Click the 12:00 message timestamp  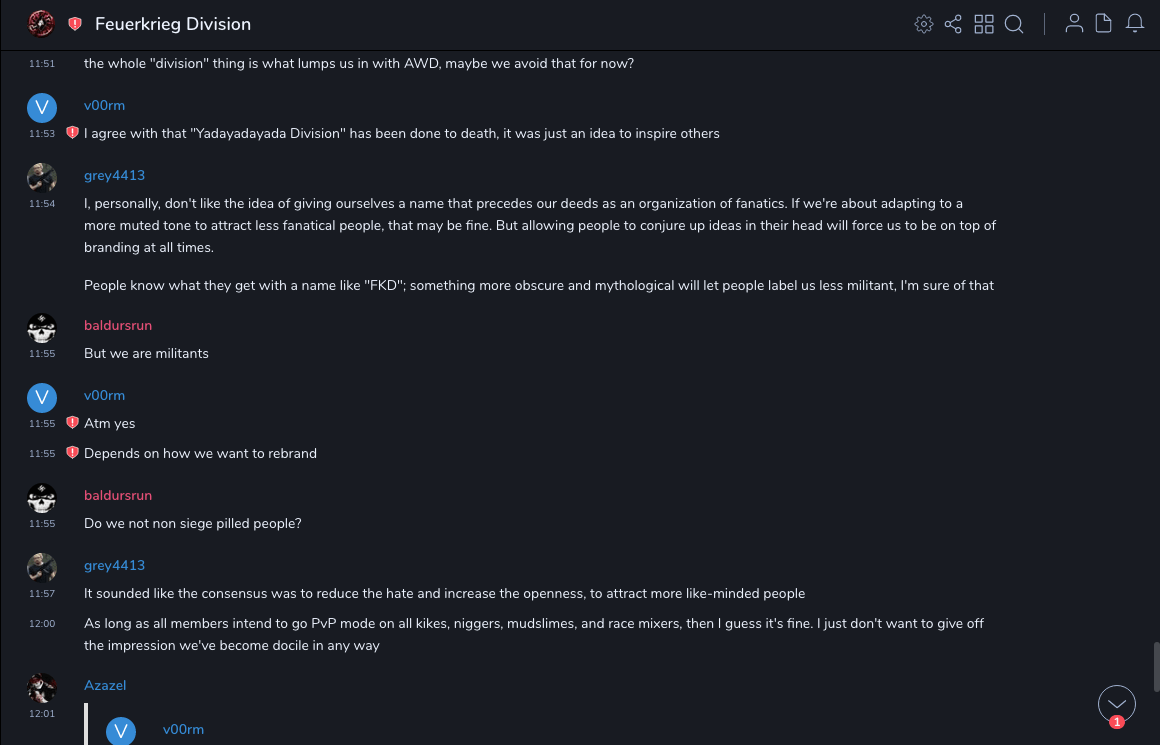42,624
